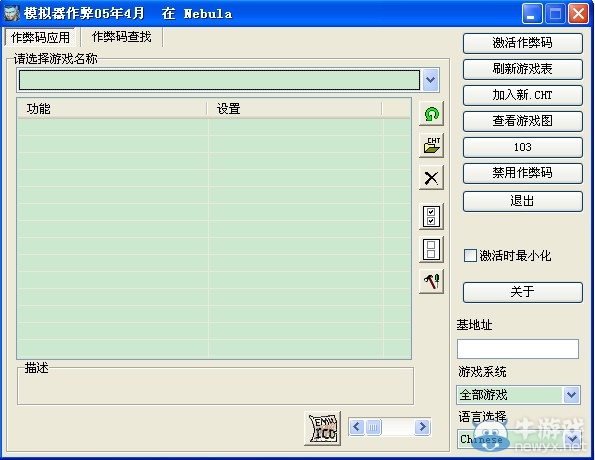Click the EMU ICO scroll icon
This screenshot has height=460, width=595.
[x=323, y=428]
